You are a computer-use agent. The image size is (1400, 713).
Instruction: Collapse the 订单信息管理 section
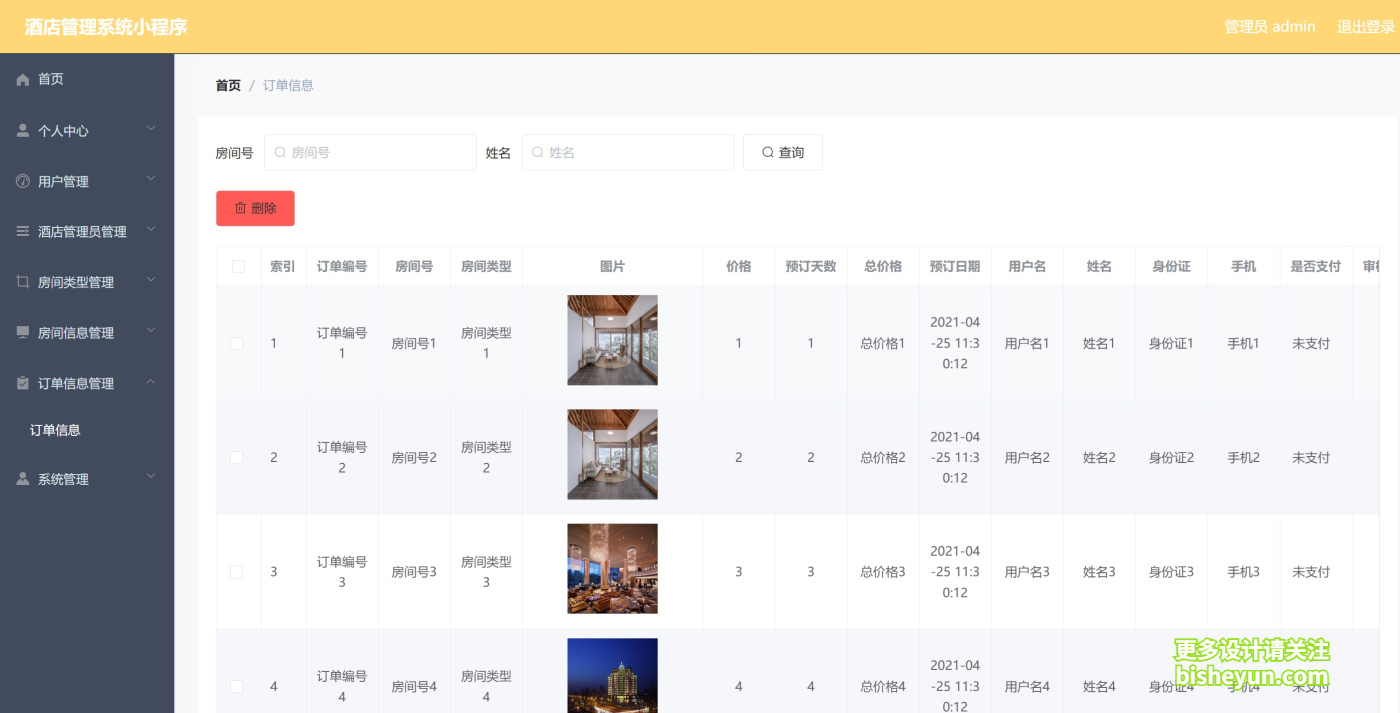(151, 383)
